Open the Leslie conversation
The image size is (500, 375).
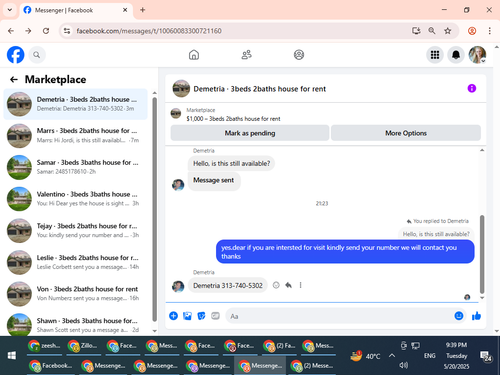pos(75,262)
